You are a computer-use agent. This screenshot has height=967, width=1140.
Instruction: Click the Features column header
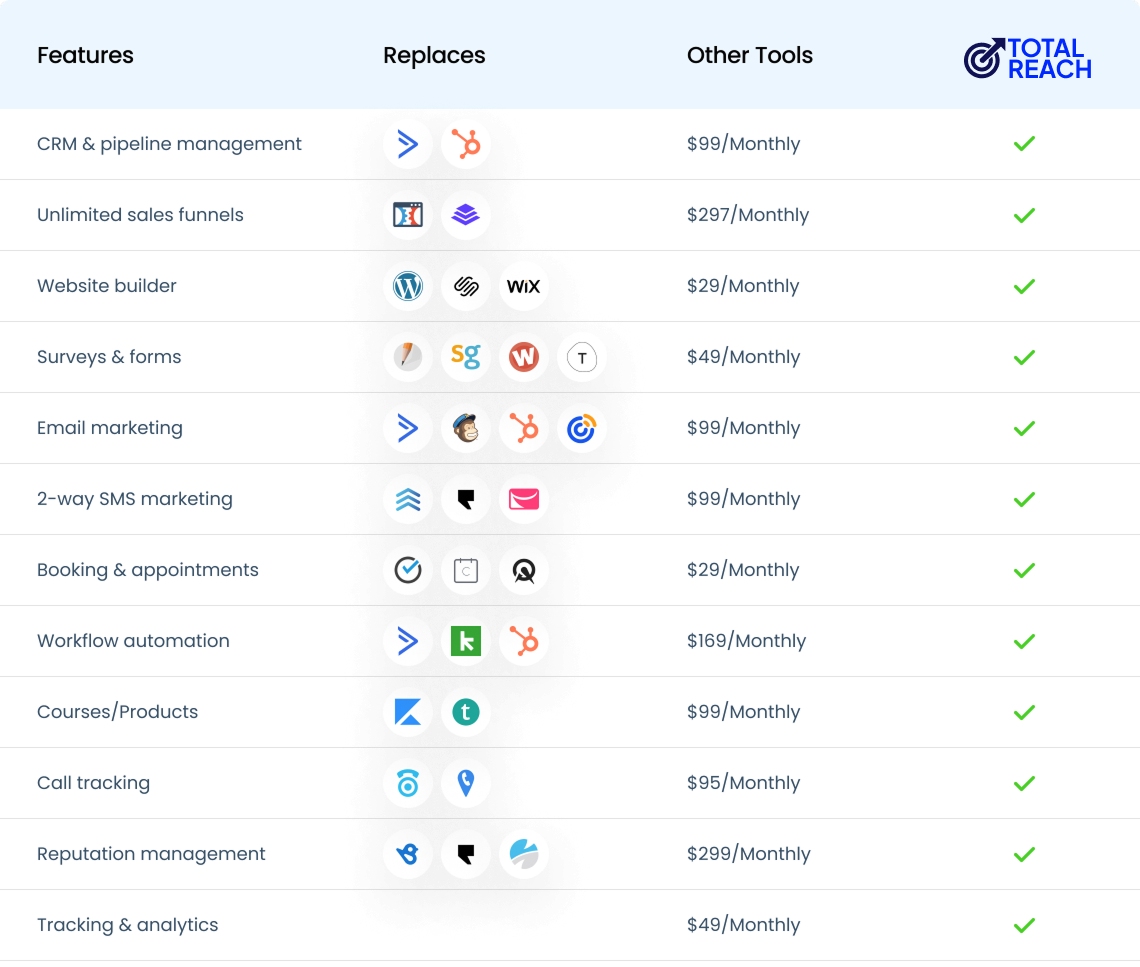pyautogui.click(x=85, y=56)
